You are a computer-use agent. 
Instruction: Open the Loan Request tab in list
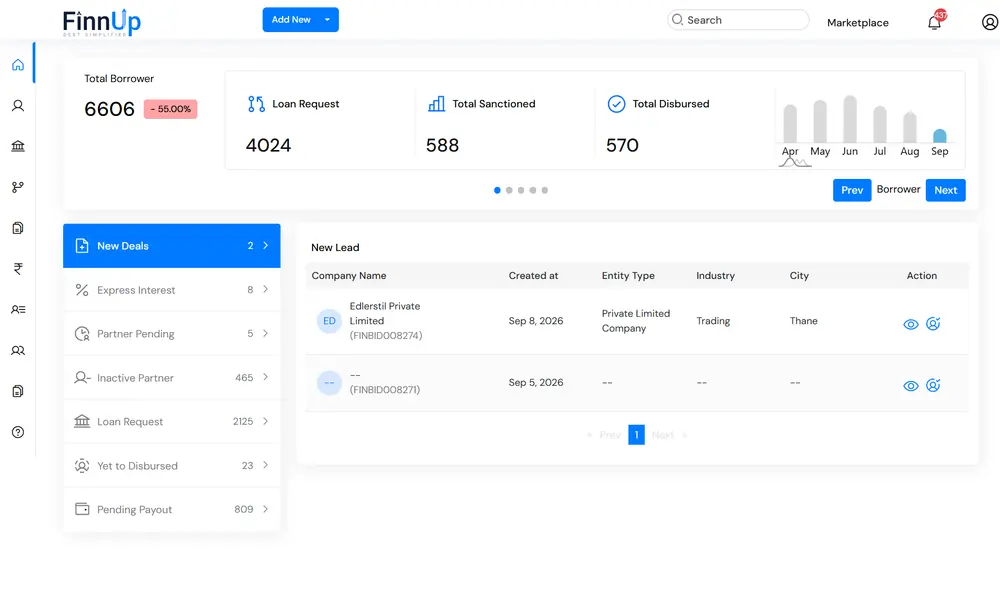pyautogui.click(x=172, y=422)
